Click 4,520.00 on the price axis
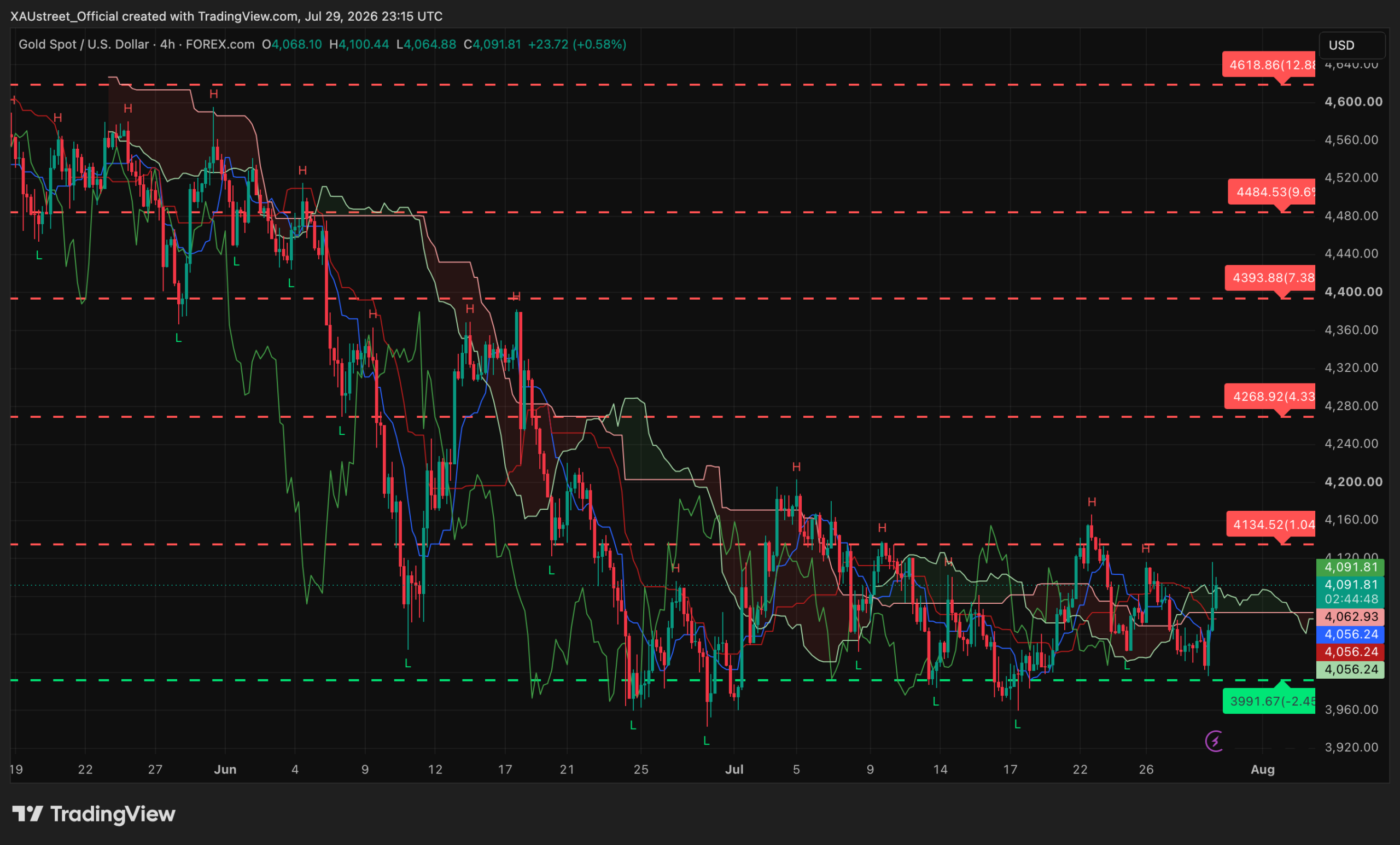Viewport: 1400px width, 845px height. [1351, 178]
